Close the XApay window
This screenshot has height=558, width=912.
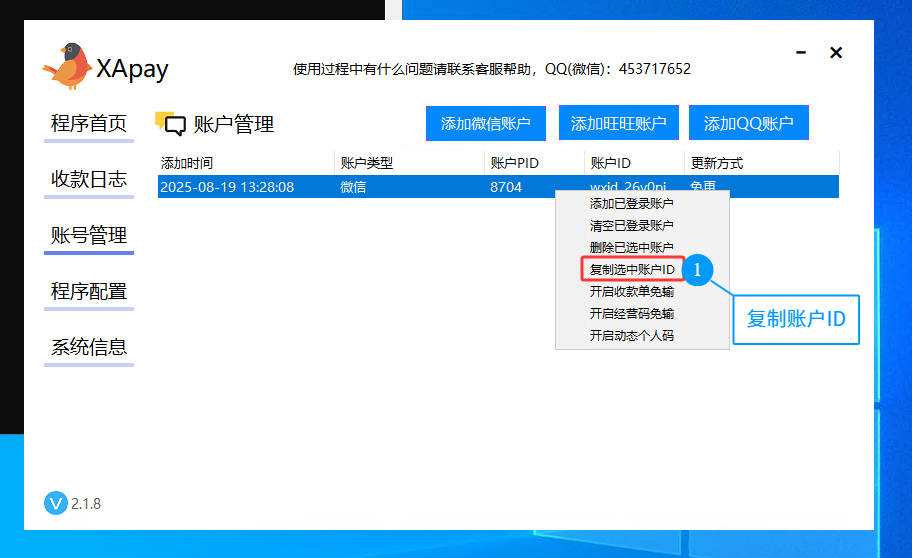click(x=836, y=53)
